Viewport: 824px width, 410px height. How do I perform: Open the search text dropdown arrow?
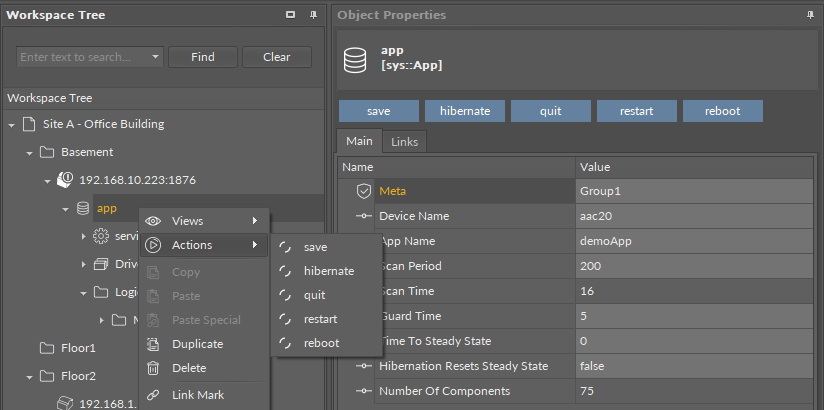click(156, 57)
